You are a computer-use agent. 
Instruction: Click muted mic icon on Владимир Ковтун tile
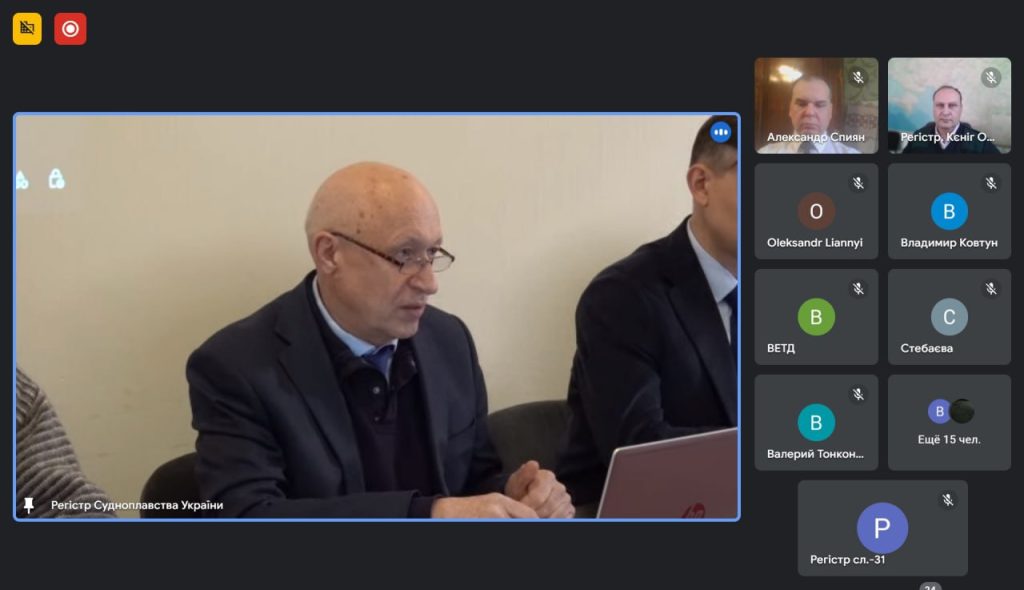pos(991,183)
